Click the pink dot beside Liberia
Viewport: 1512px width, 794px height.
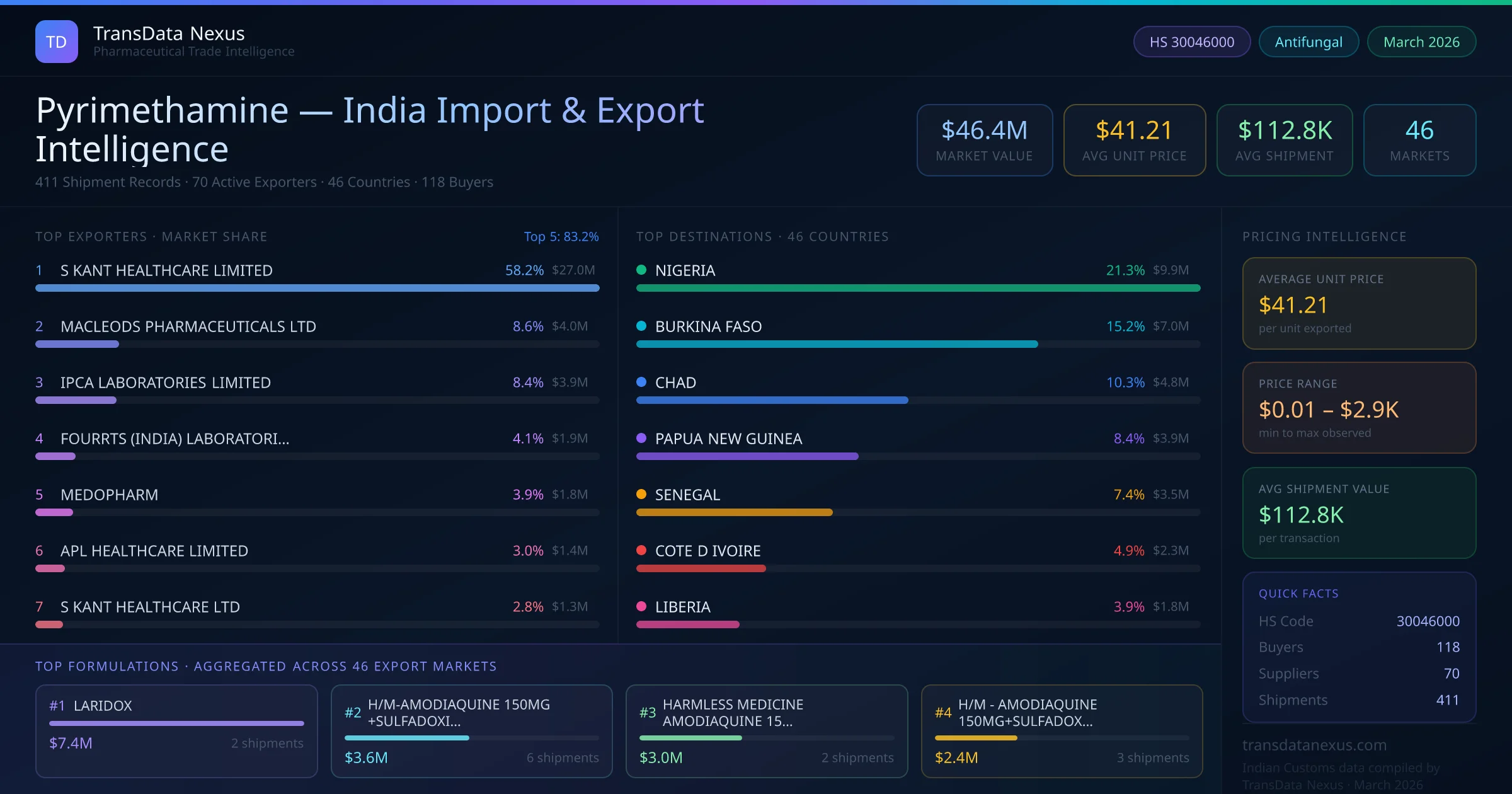pyautogui.click(x=641, y=606)
